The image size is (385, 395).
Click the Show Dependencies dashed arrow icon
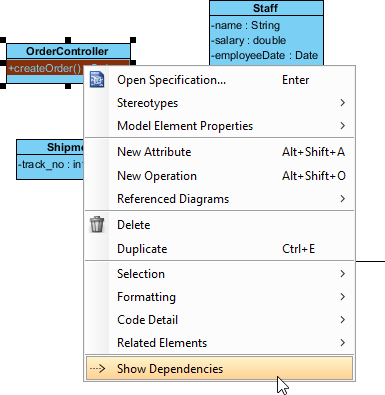click(98, 369)
